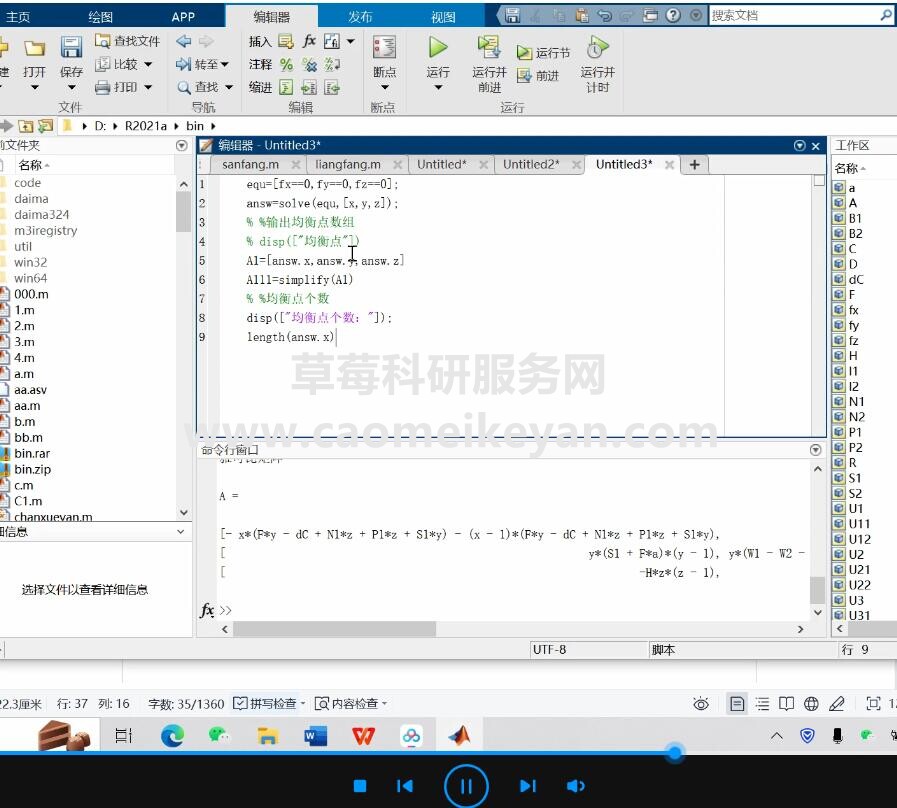Click the Find Files (查找文件) icon
Viewport: 897px width, 808px height.
[102, 41]
